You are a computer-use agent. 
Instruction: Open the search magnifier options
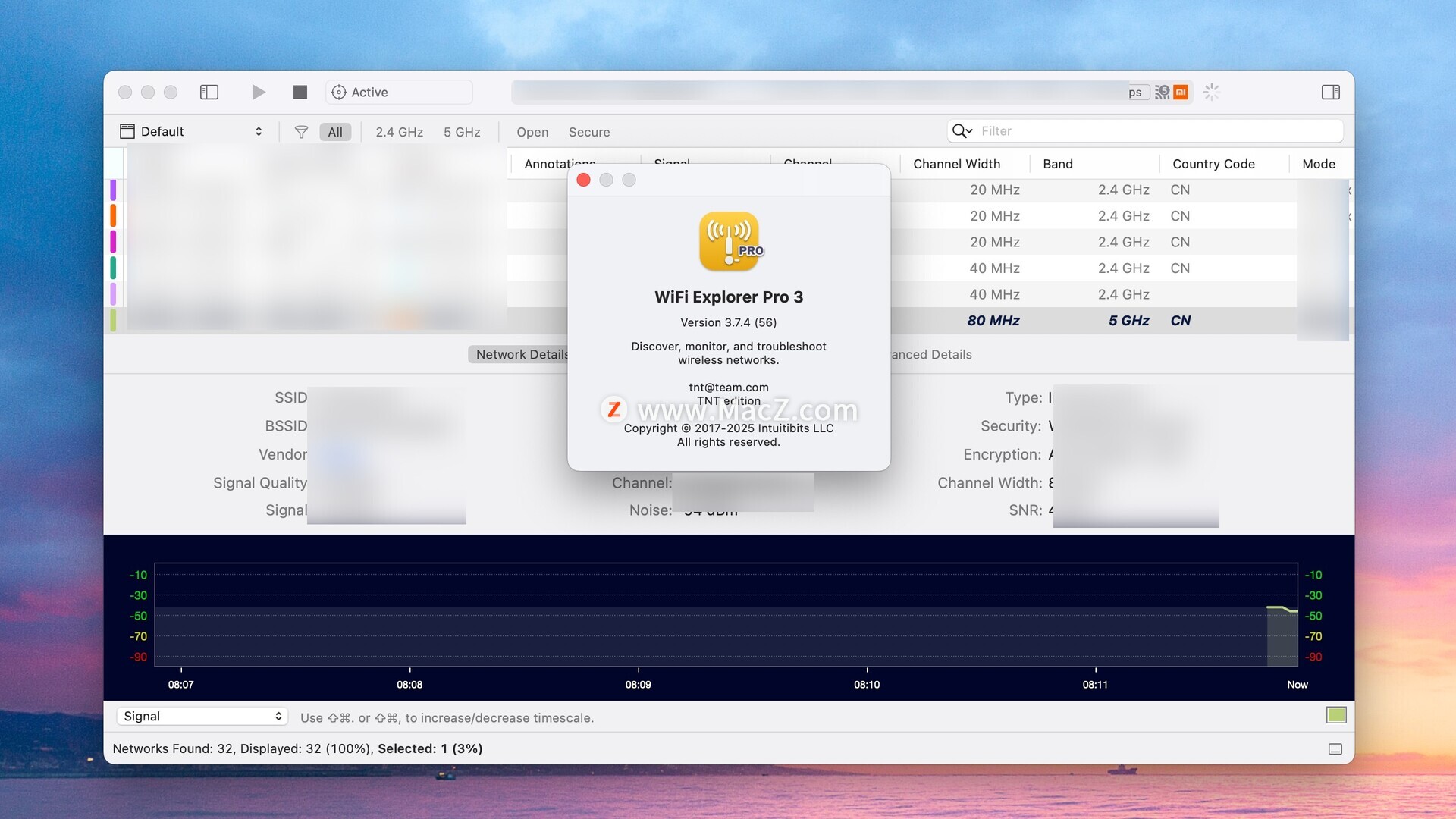click(x=962, y=130)
